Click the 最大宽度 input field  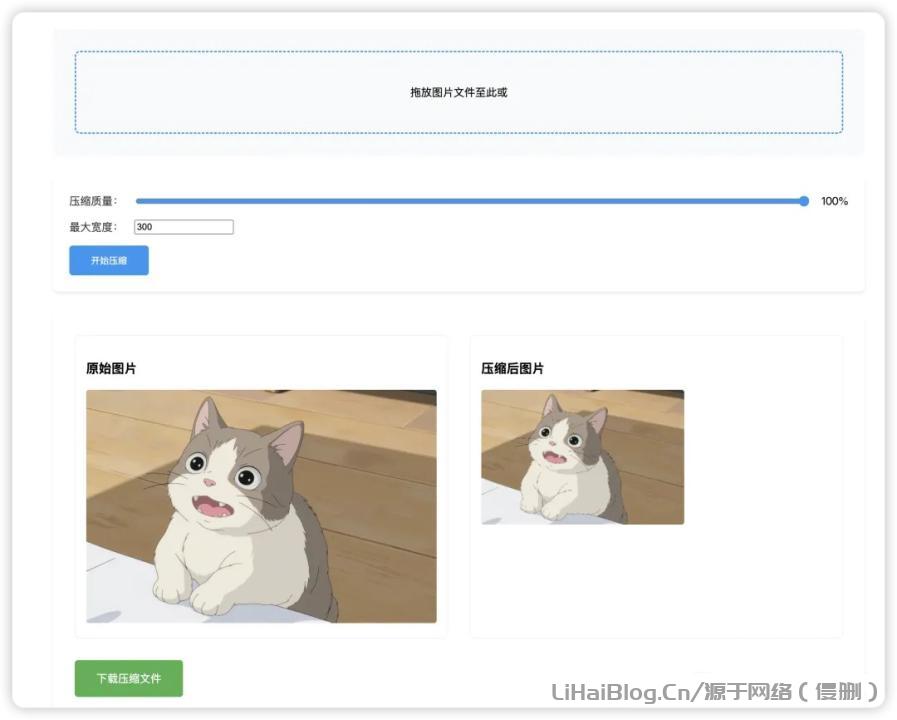click(x=184, y=227)
